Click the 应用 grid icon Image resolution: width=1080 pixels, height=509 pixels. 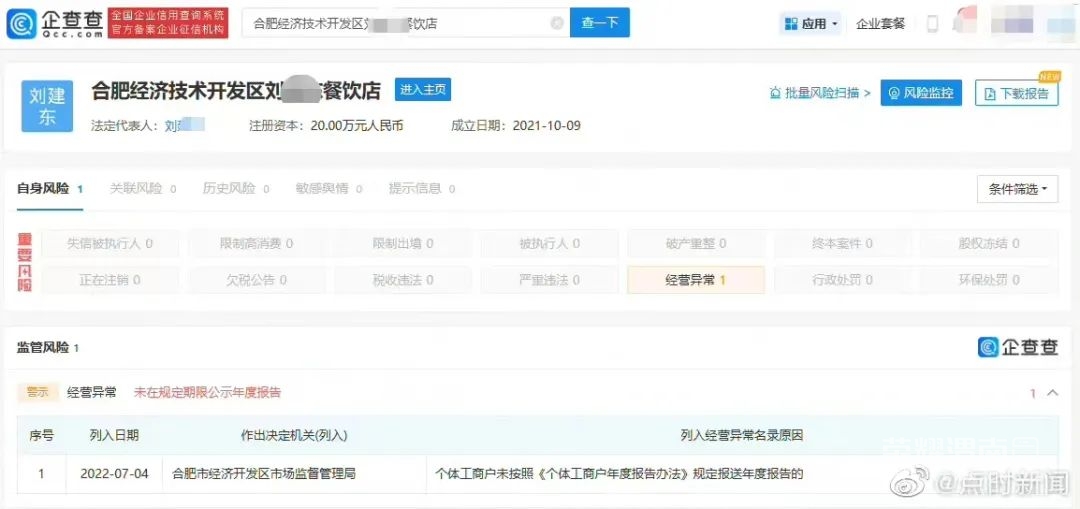coord(791,24)
